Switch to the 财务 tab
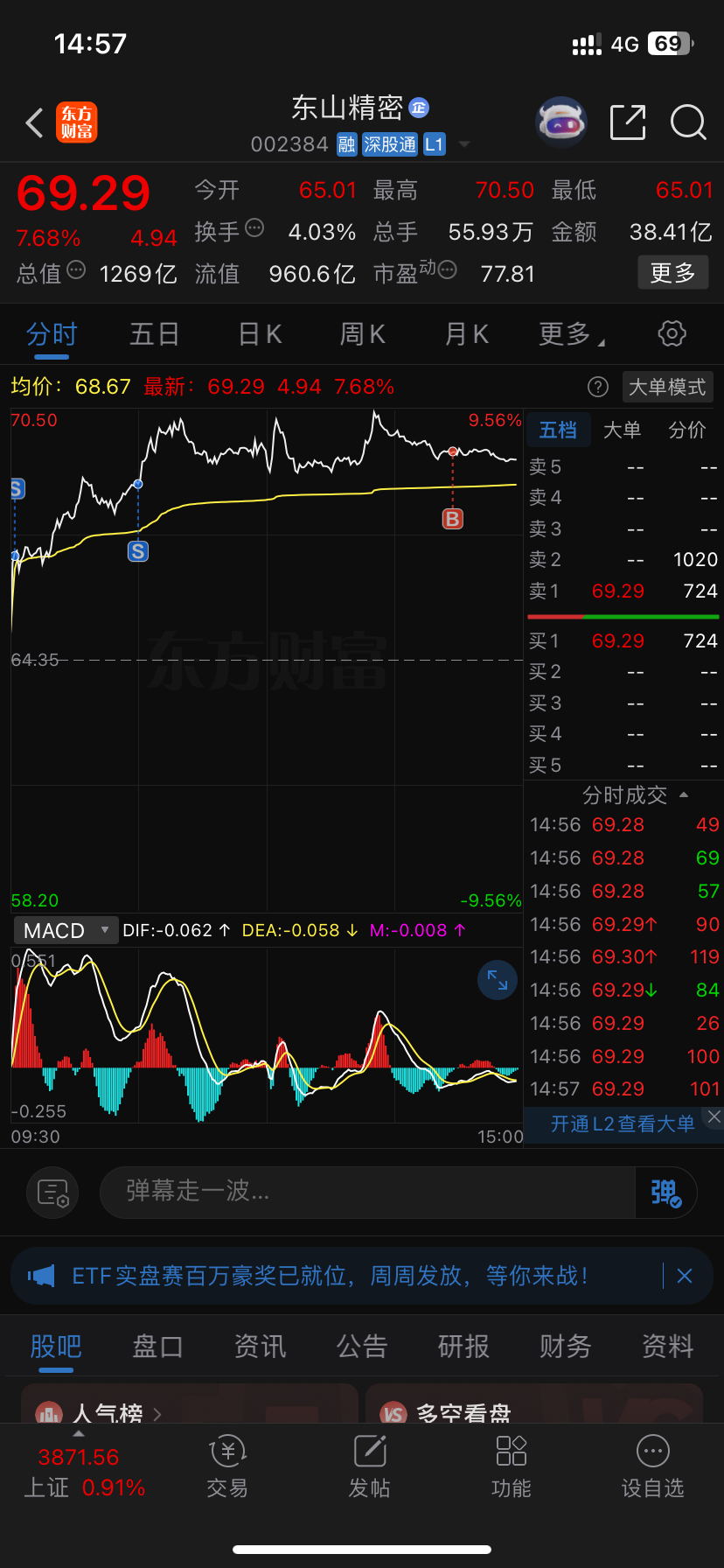Image resolution: width=724 pixels, height=1568 pixels. [x=566, y=1346]
